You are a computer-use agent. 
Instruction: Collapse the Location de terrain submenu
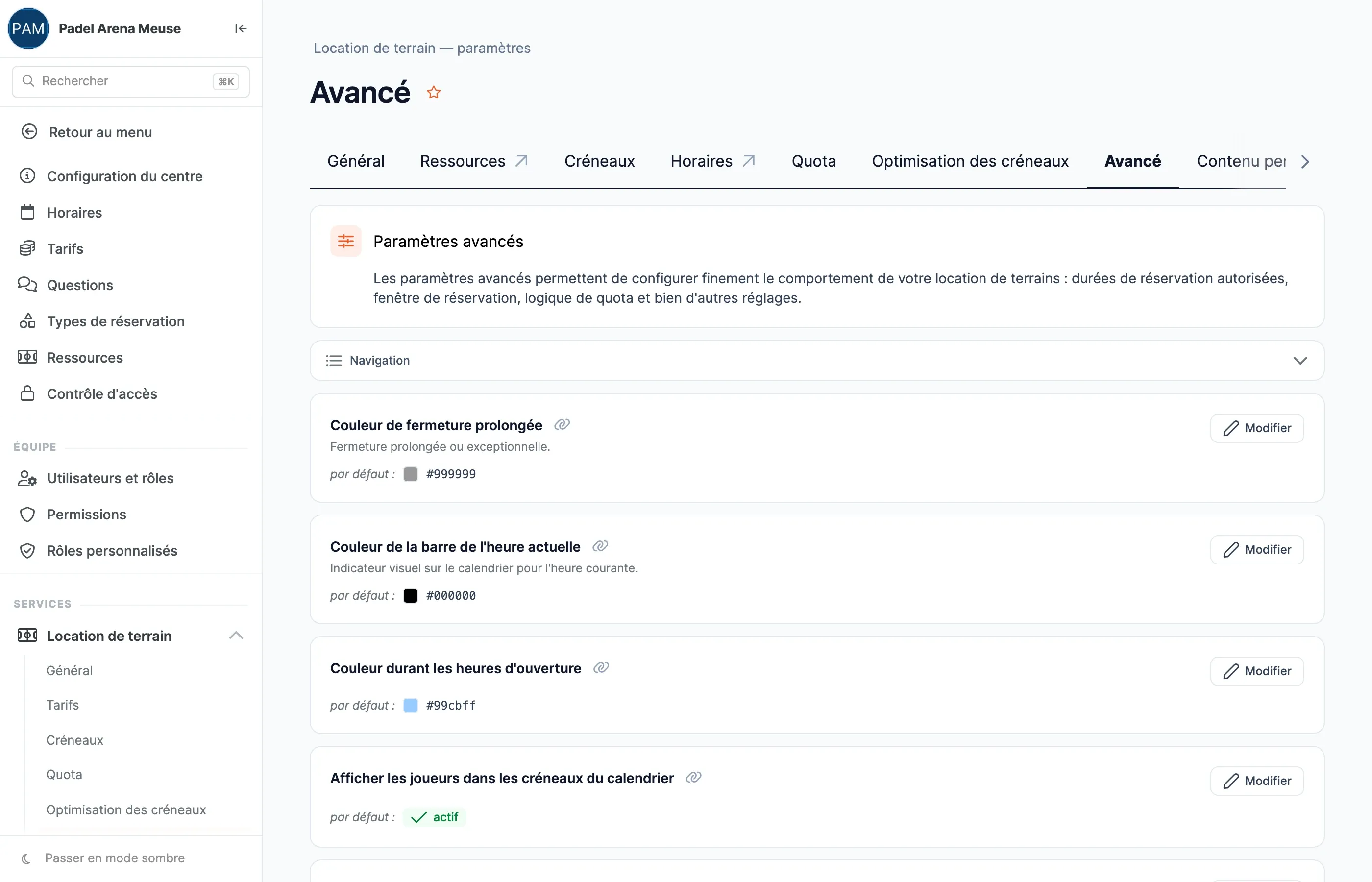236,635
